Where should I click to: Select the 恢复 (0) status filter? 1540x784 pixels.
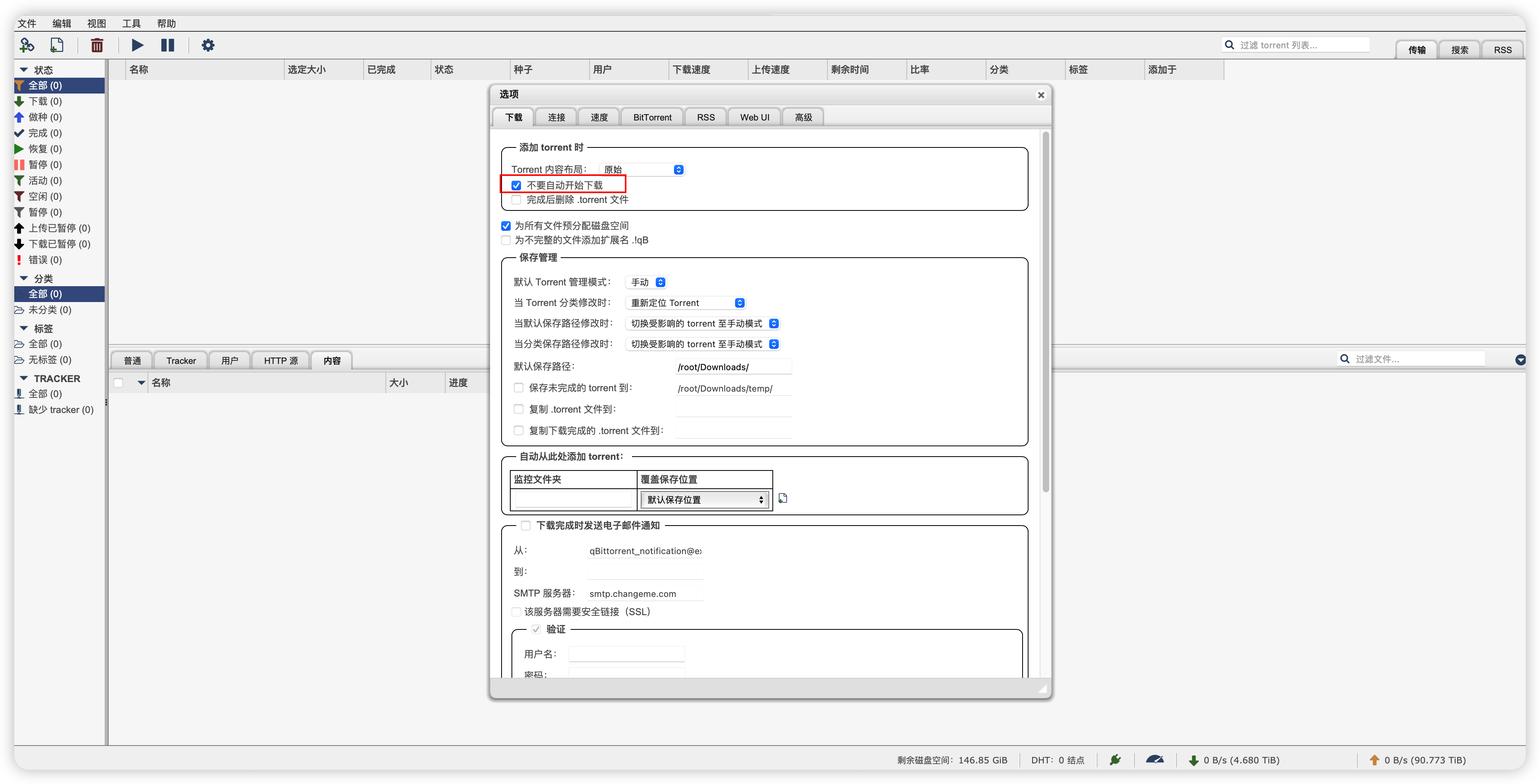[59, 149]
